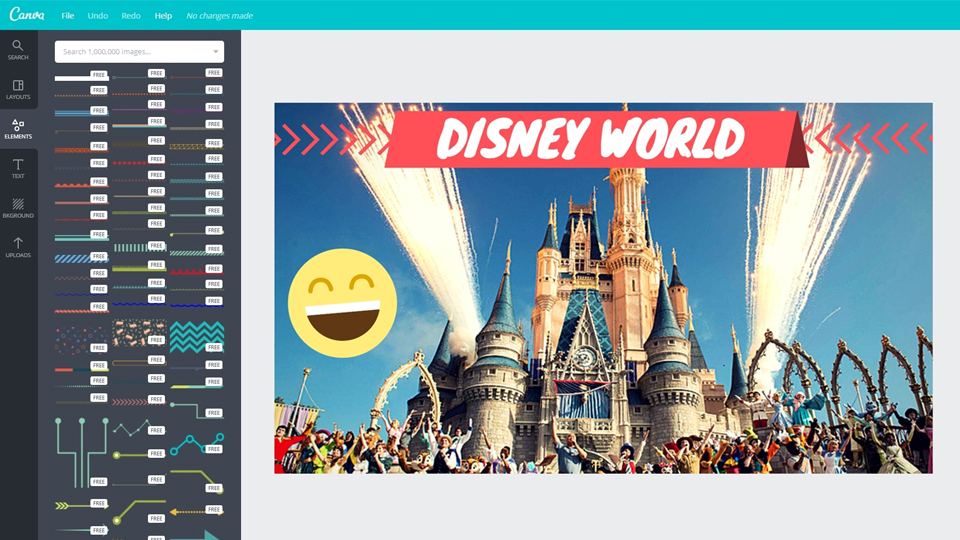The image size is (960, 540).
Task: Open the Text panel
Action: pyautogui.click(x=18, y=168)
